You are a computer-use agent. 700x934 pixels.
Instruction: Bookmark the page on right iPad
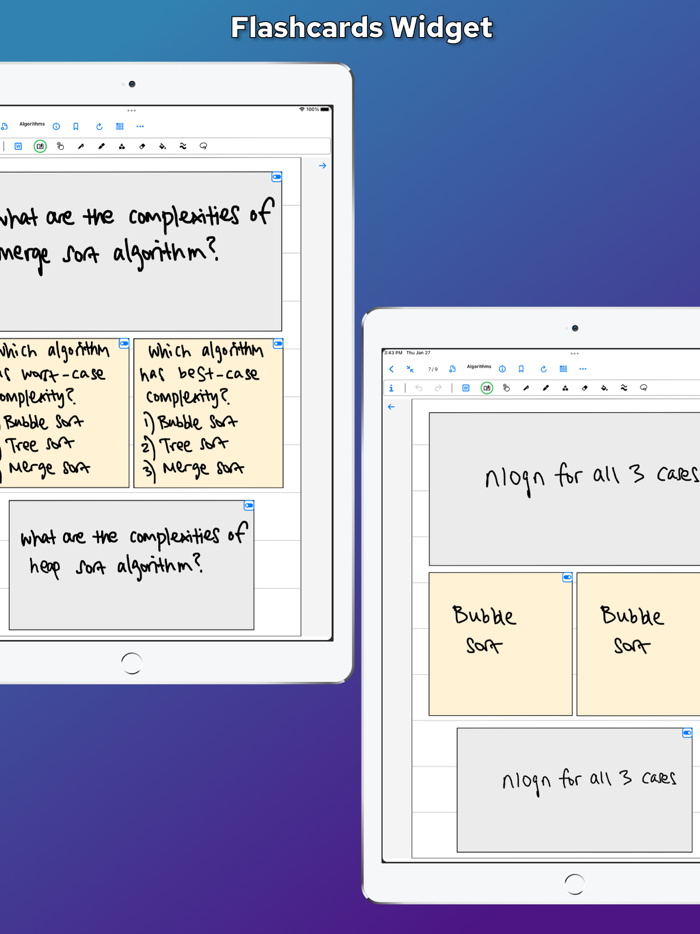521,369
